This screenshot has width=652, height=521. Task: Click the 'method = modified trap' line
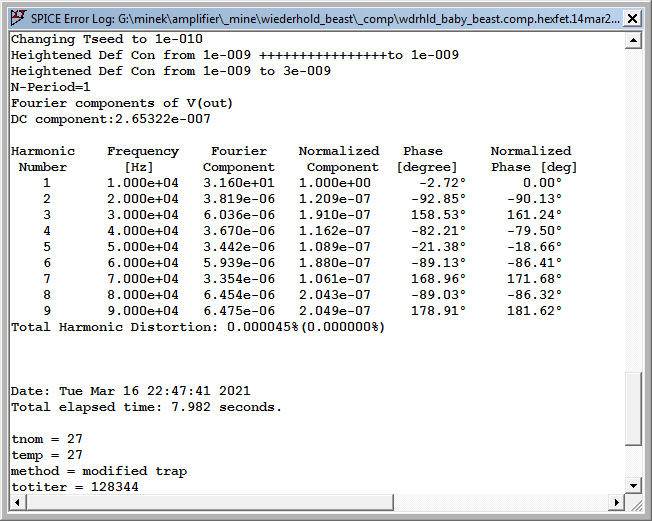99,471
